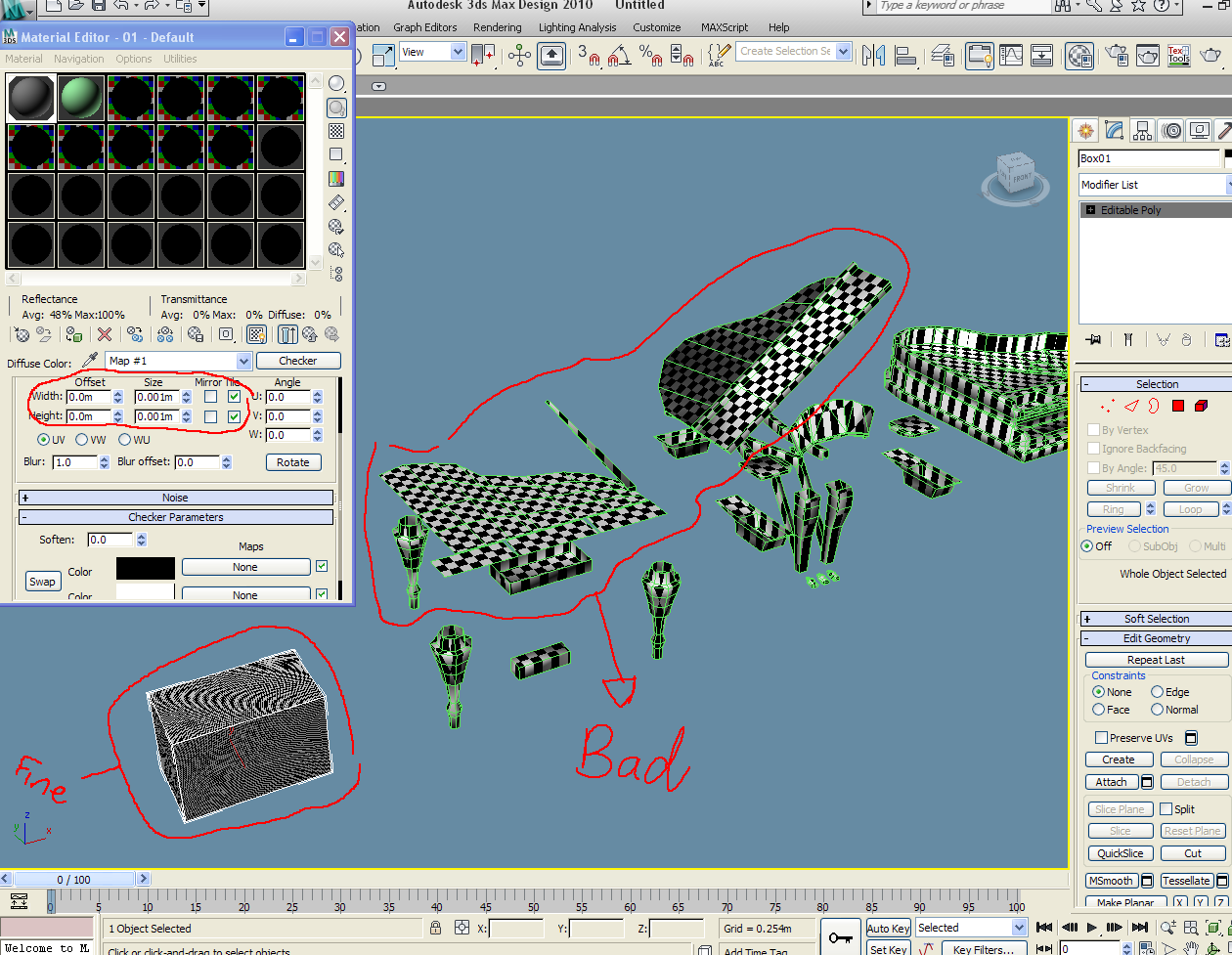This screenshot has height=955, width=1232.
Task: Click the Percent Snap toggle icon
Action: pos(650,55)
